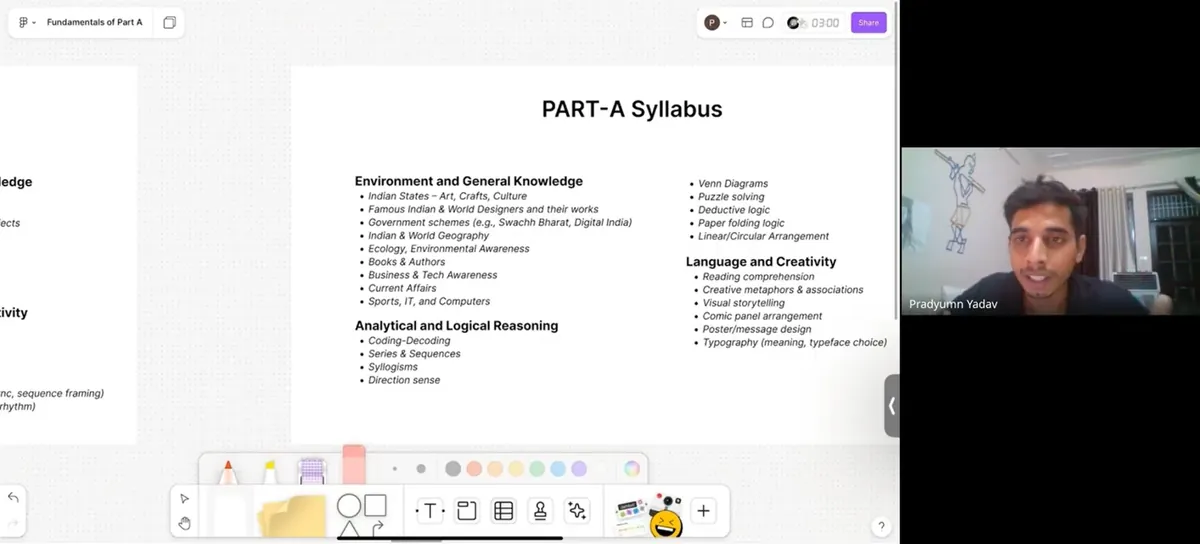Click the Books & Authors bullet
Screen dimensions: 1200x544
click(407, 262)
